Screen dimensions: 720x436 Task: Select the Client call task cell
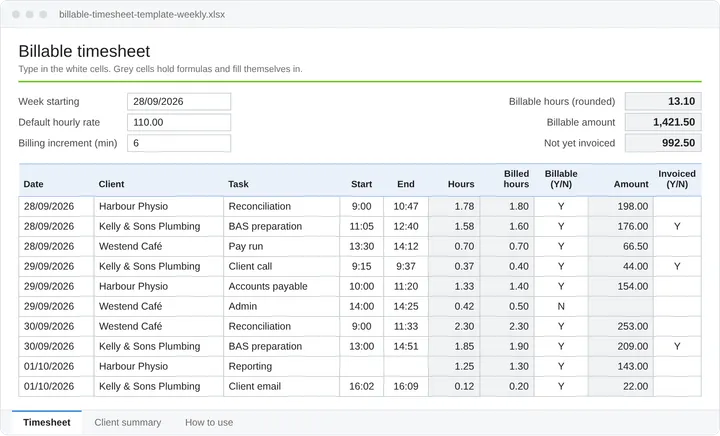click(281, 266)
